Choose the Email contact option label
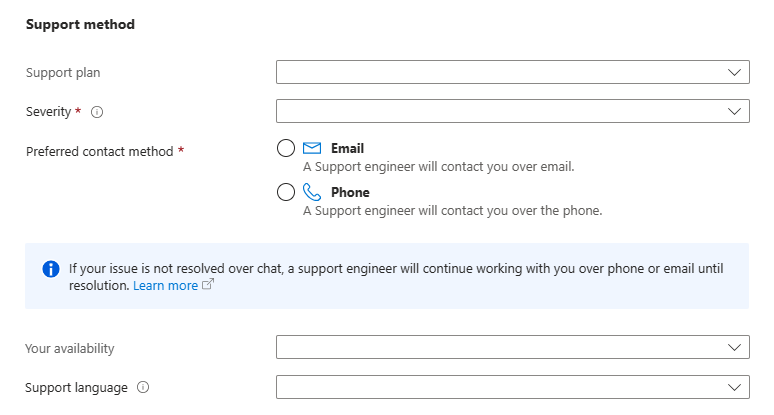The width and height of the screenshot is (774, 415). 348,148
